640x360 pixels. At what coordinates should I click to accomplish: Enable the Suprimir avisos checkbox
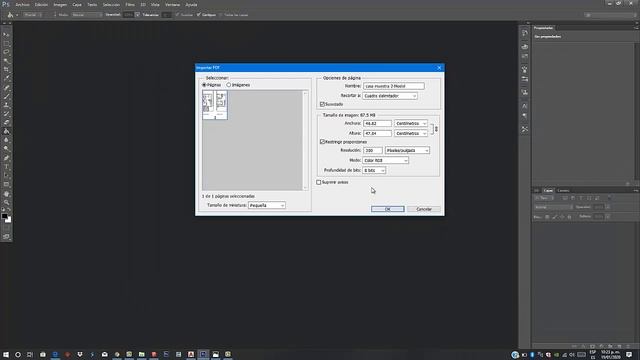[319, 182]
